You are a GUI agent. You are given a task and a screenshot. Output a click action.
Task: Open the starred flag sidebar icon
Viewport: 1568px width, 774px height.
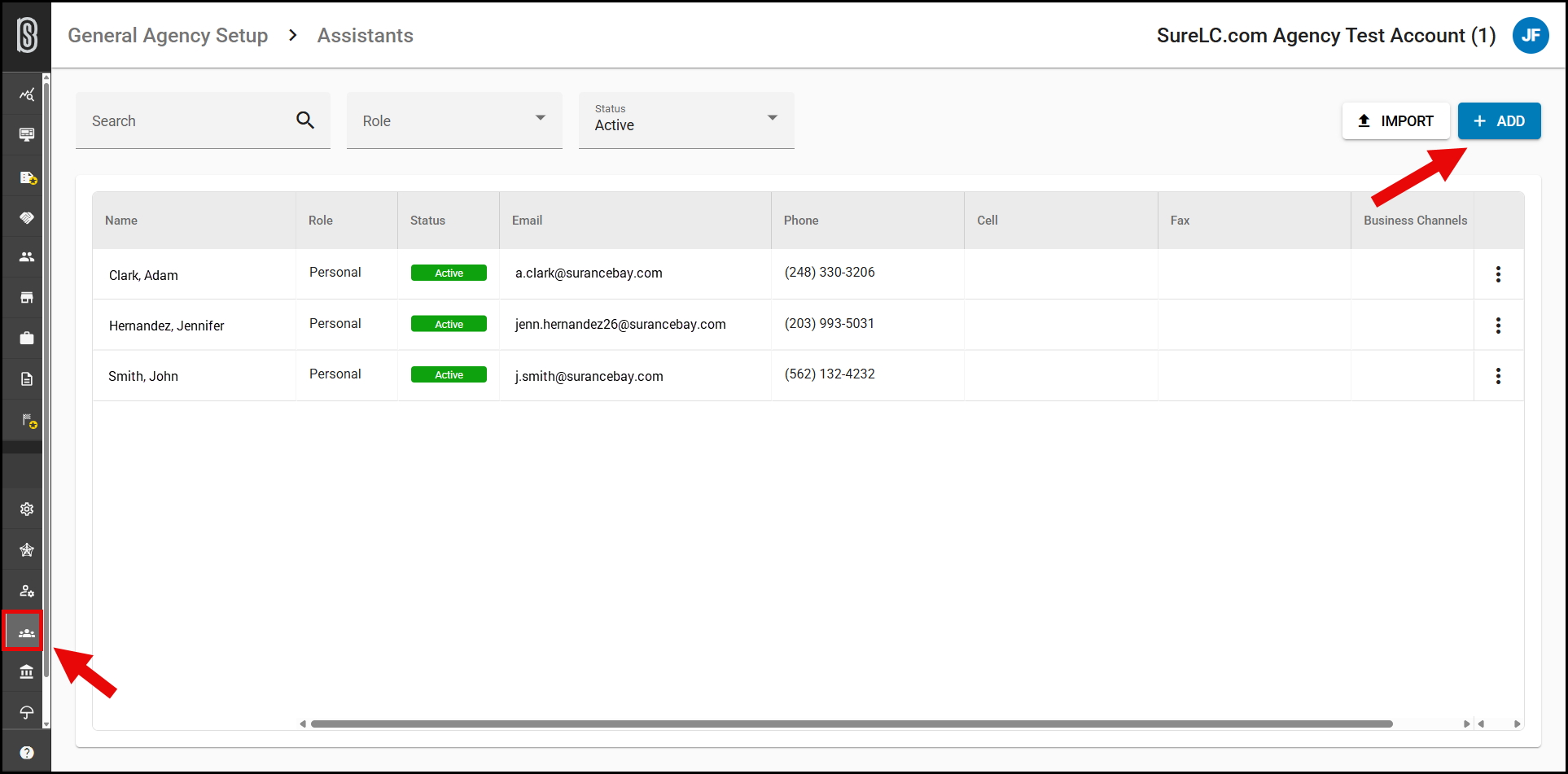pos(28,421)
